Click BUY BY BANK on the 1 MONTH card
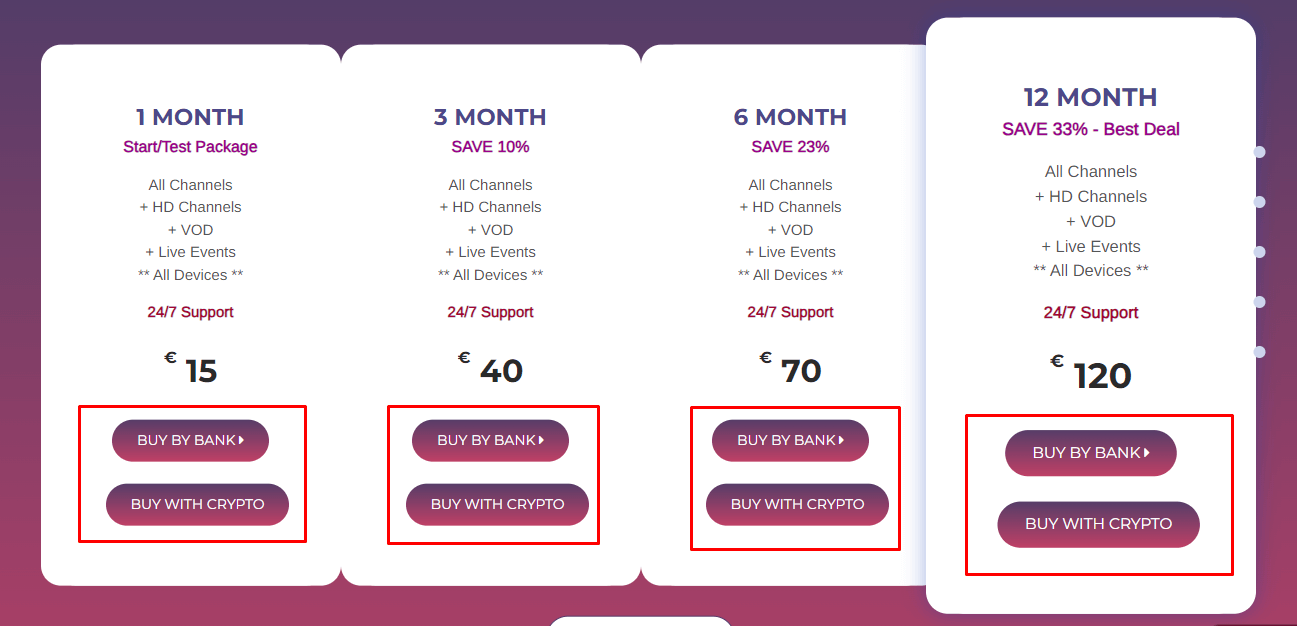This screenshot has width=1297, height=626. point(190,440)
